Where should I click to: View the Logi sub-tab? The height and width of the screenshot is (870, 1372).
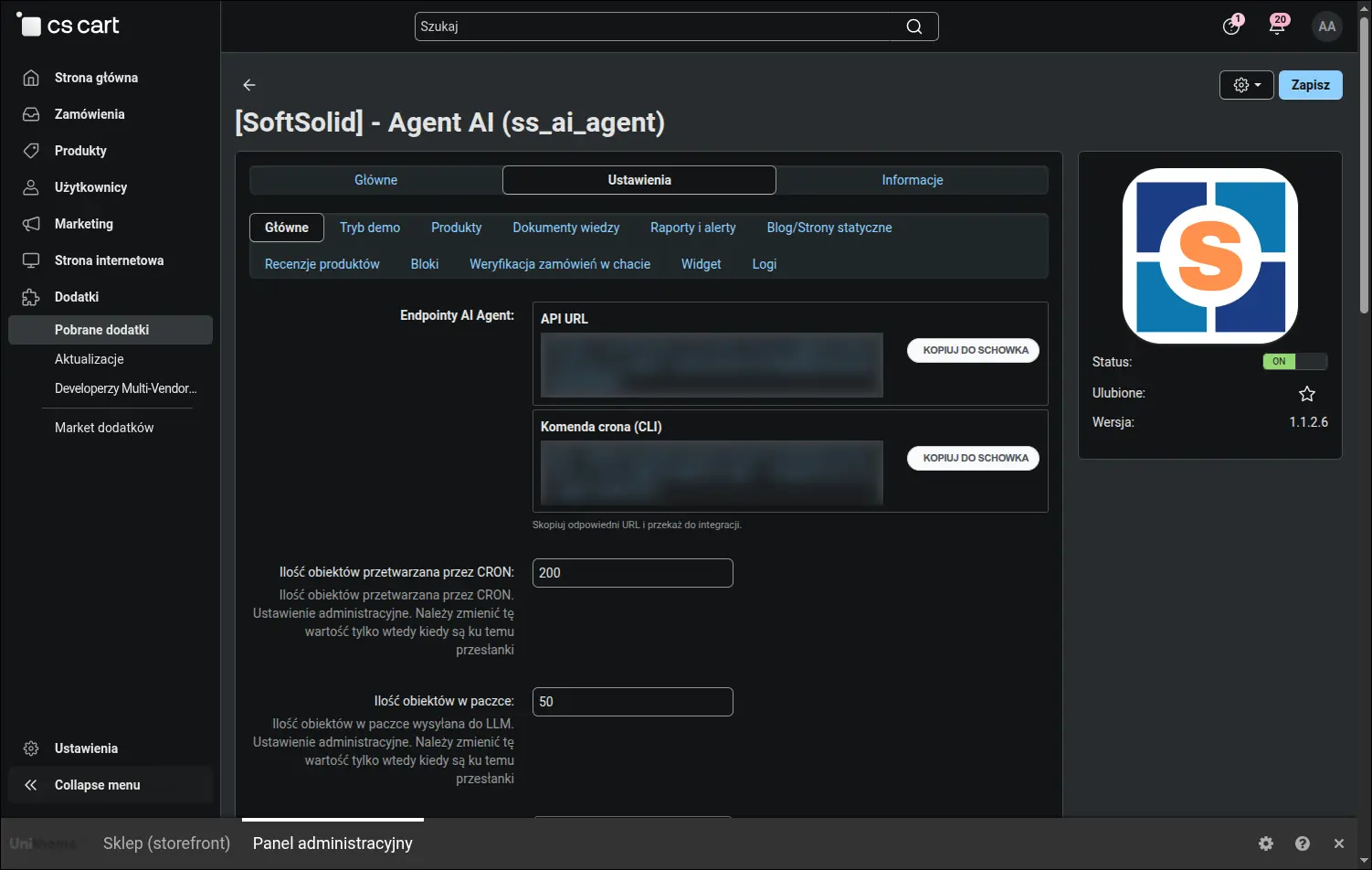765,264
